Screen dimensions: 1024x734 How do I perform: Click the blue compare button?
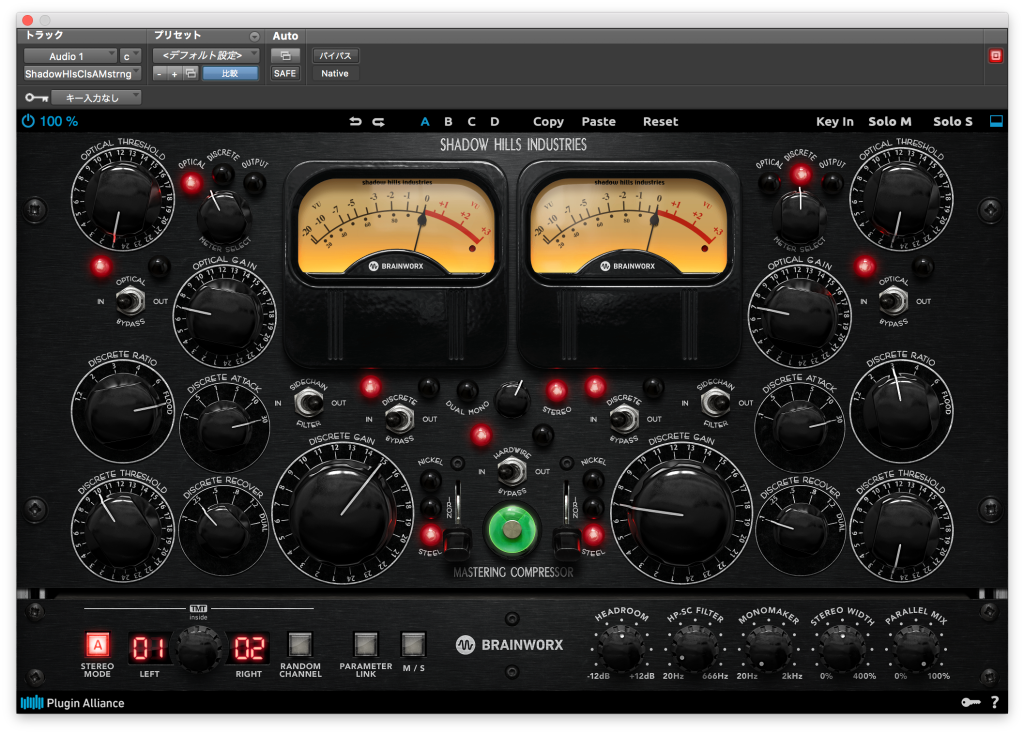pyautogui.click(x=230, y=73)
